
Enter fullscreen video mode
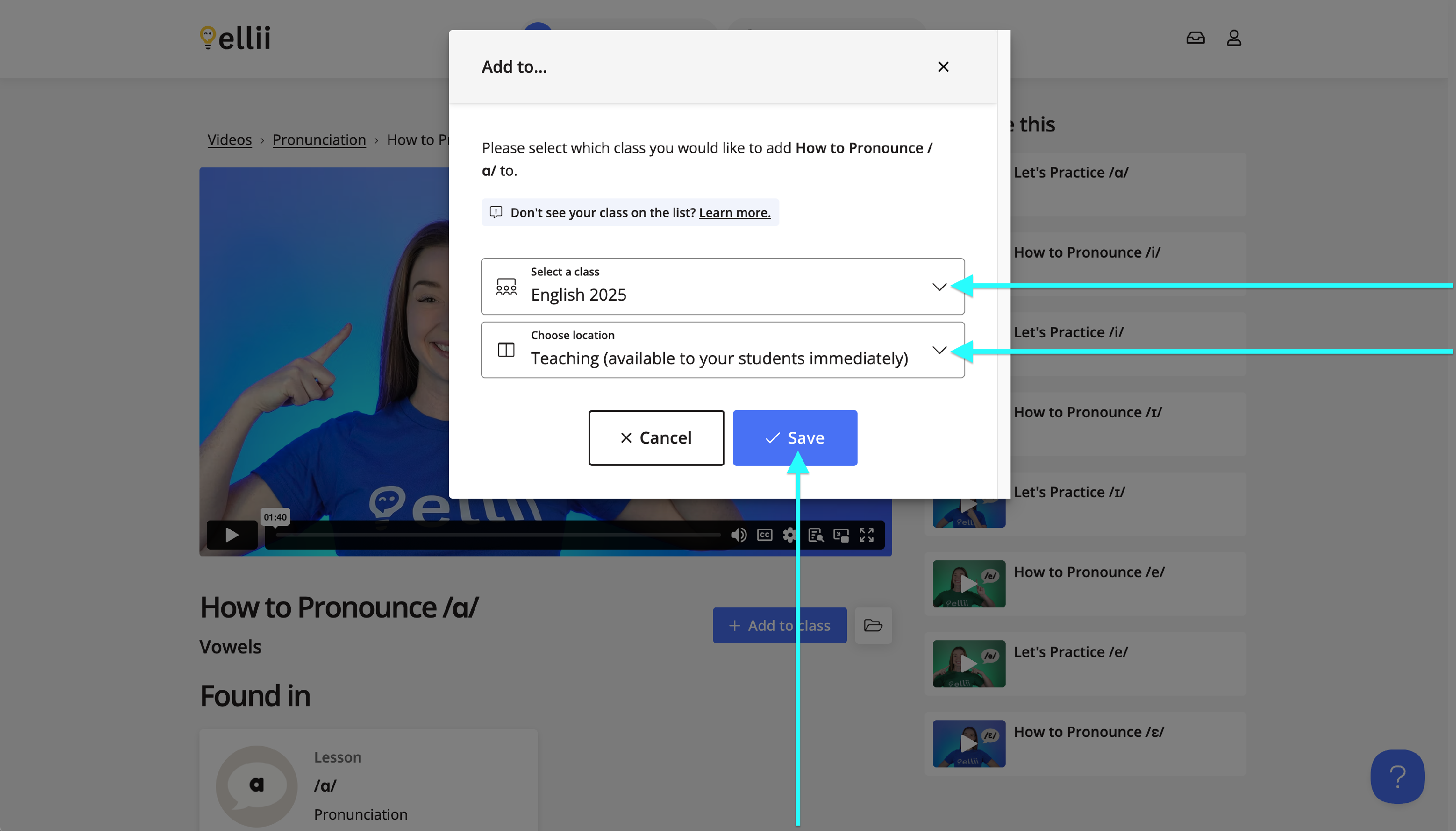coord(866,535)
